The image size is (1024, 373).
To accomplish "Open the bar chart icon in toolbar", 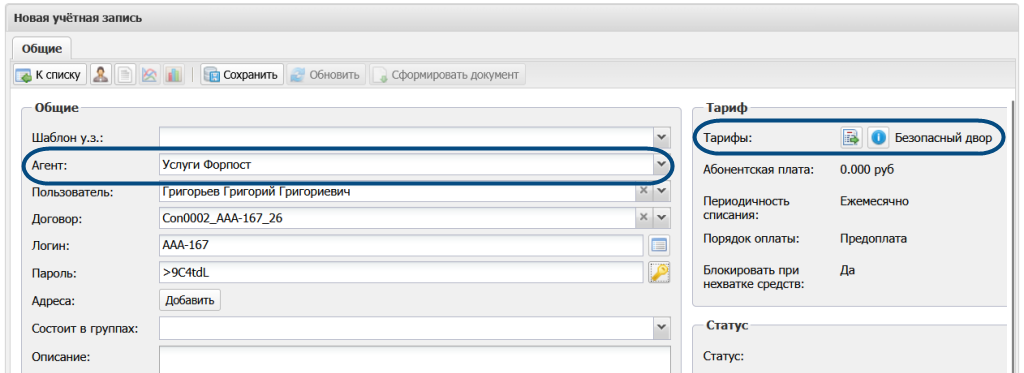I will [174, 74].
